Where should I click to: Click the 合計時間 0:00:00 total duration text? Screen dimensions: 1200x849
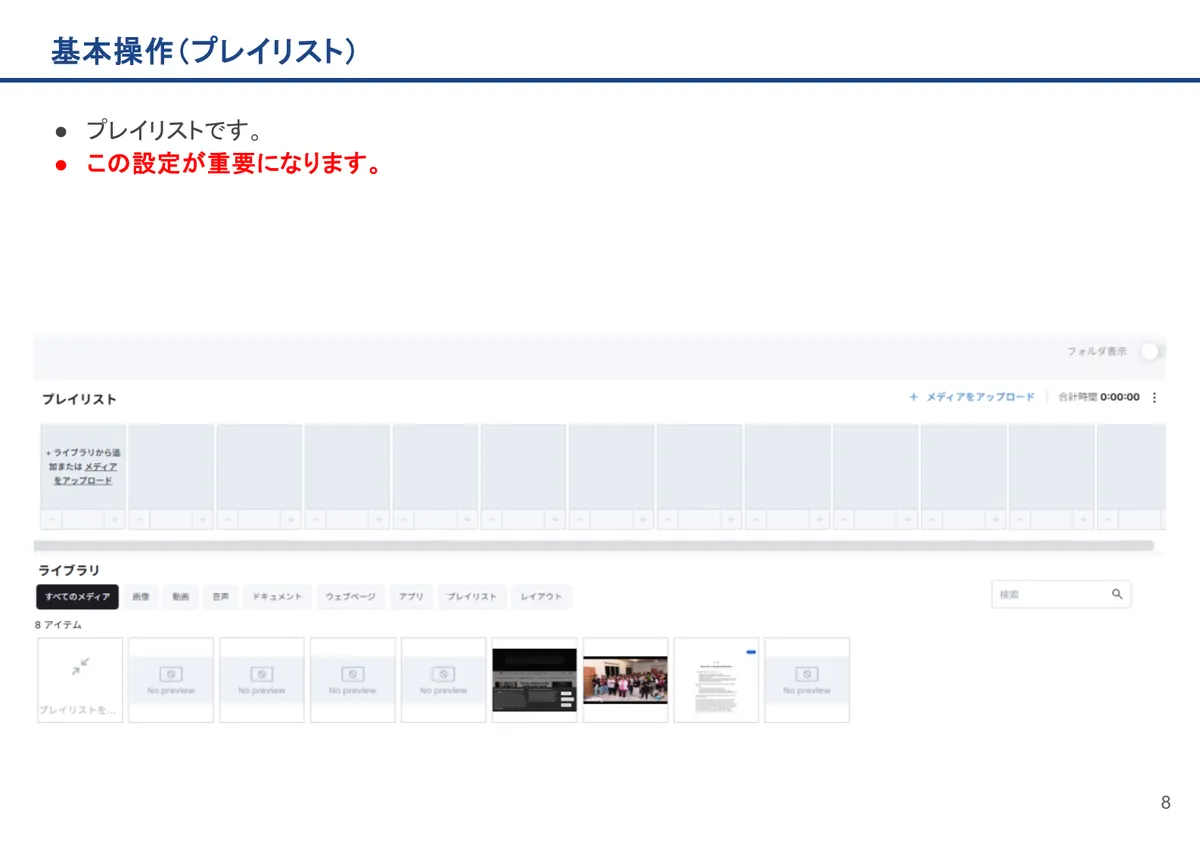point(1099,397)
